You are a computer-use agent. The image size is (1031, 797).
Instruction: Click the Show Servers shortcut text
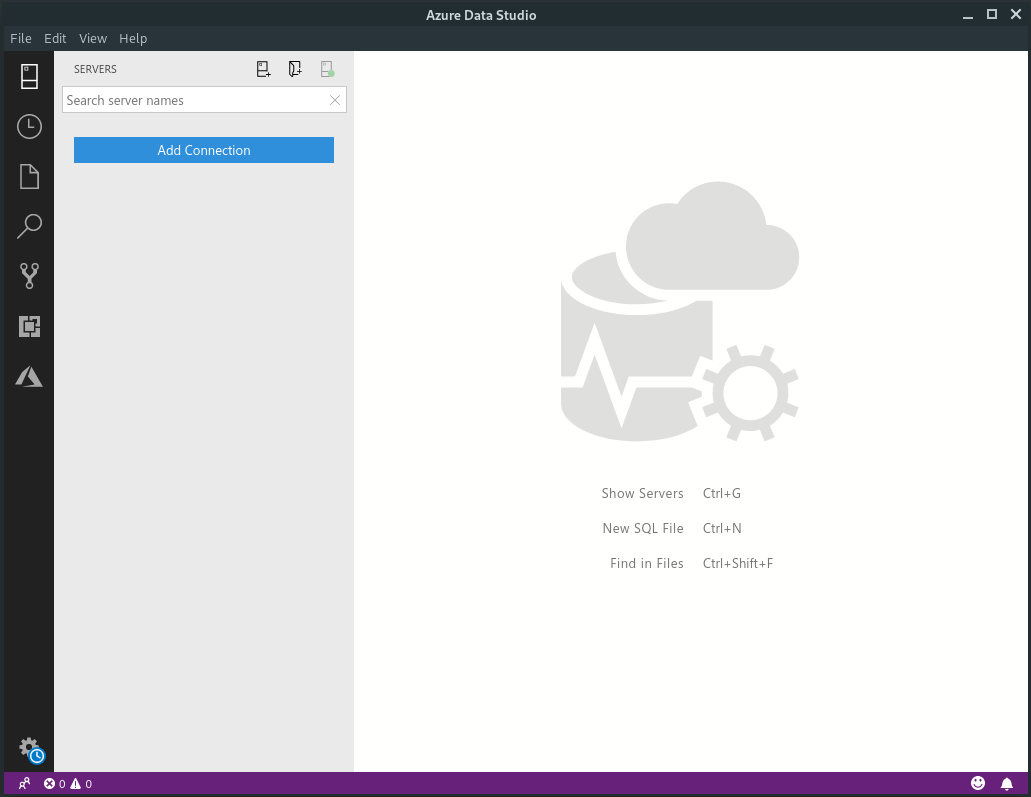[x=642, y=493]
